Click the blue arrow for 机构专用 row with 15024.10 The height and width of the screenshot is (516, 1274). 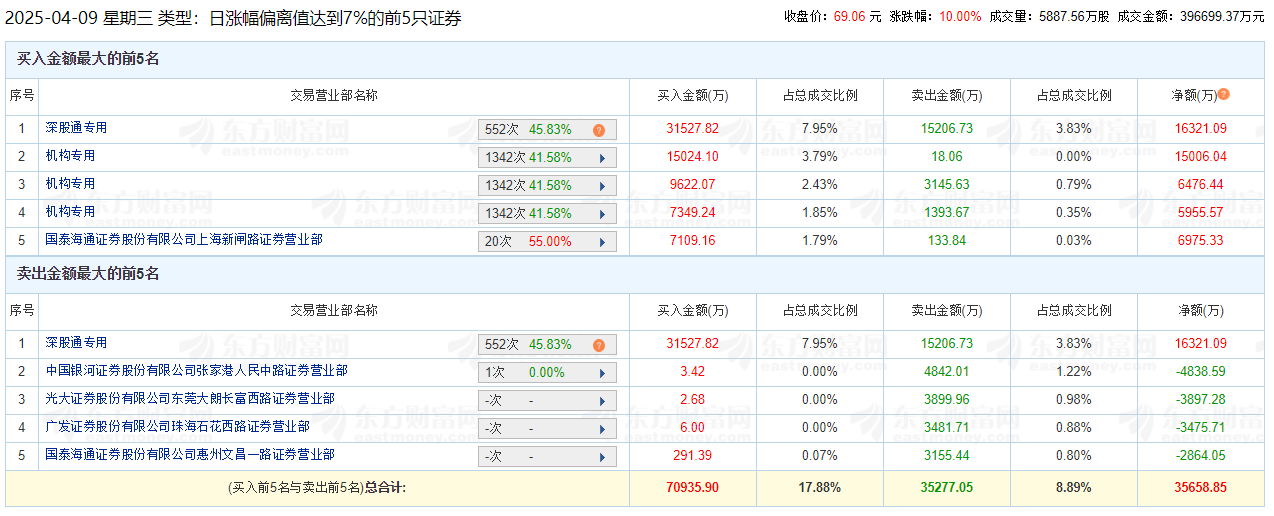click(x=602, y=158)
